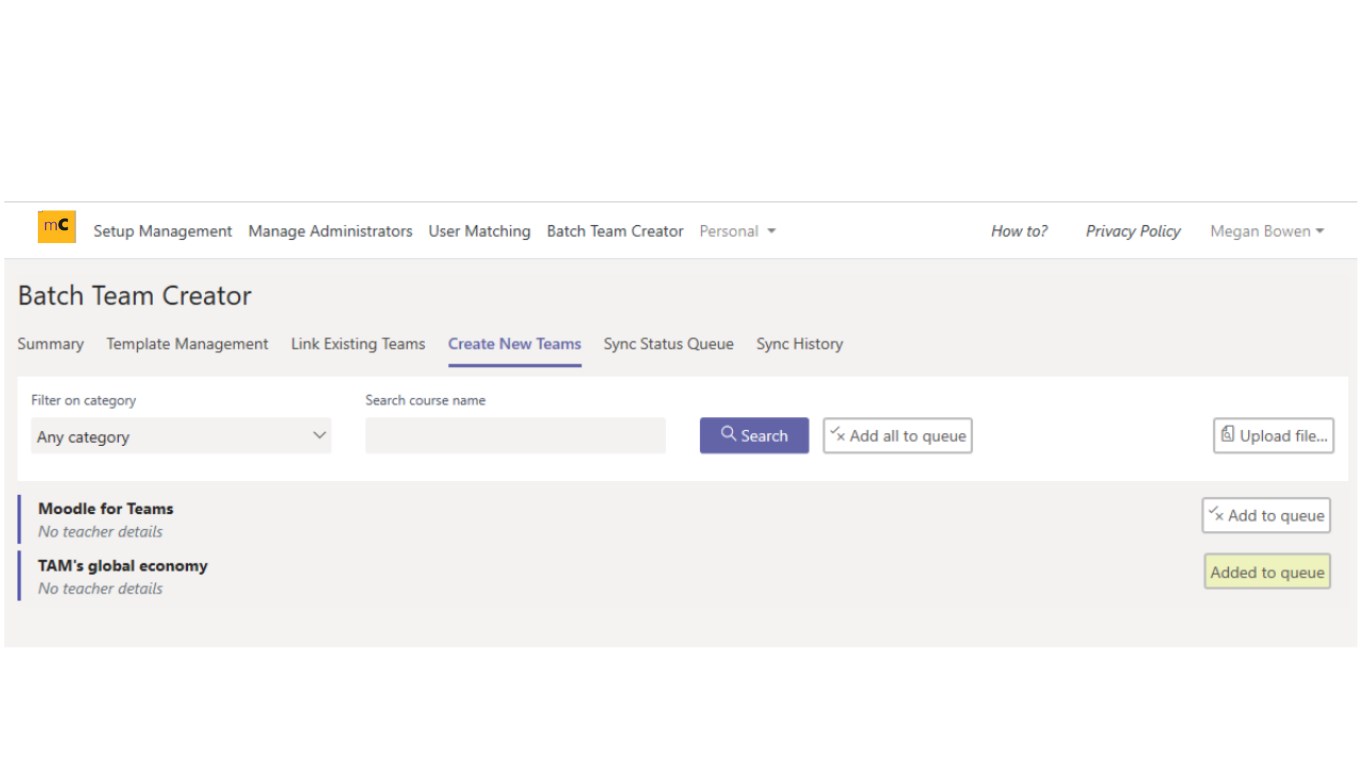Open the Sync Status Queue tab
Screen dimensions: 1366x768
668,344
